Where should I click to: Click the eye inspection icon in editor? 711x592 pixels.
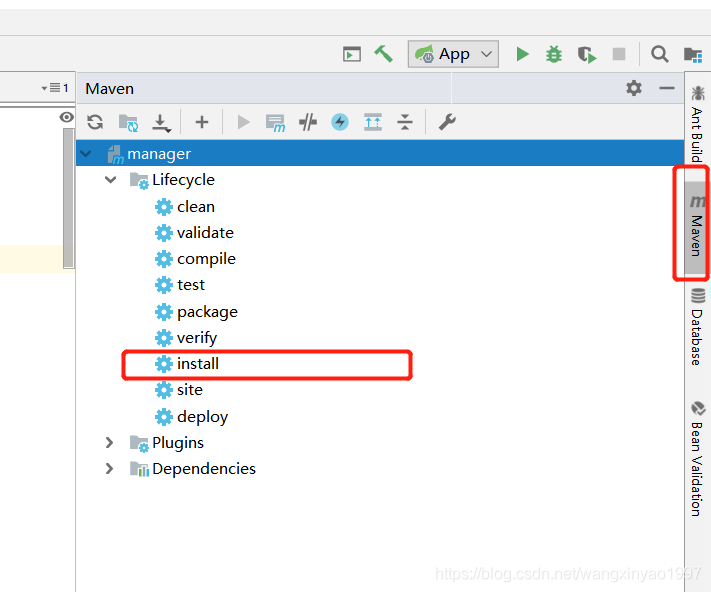coord(66,117)
